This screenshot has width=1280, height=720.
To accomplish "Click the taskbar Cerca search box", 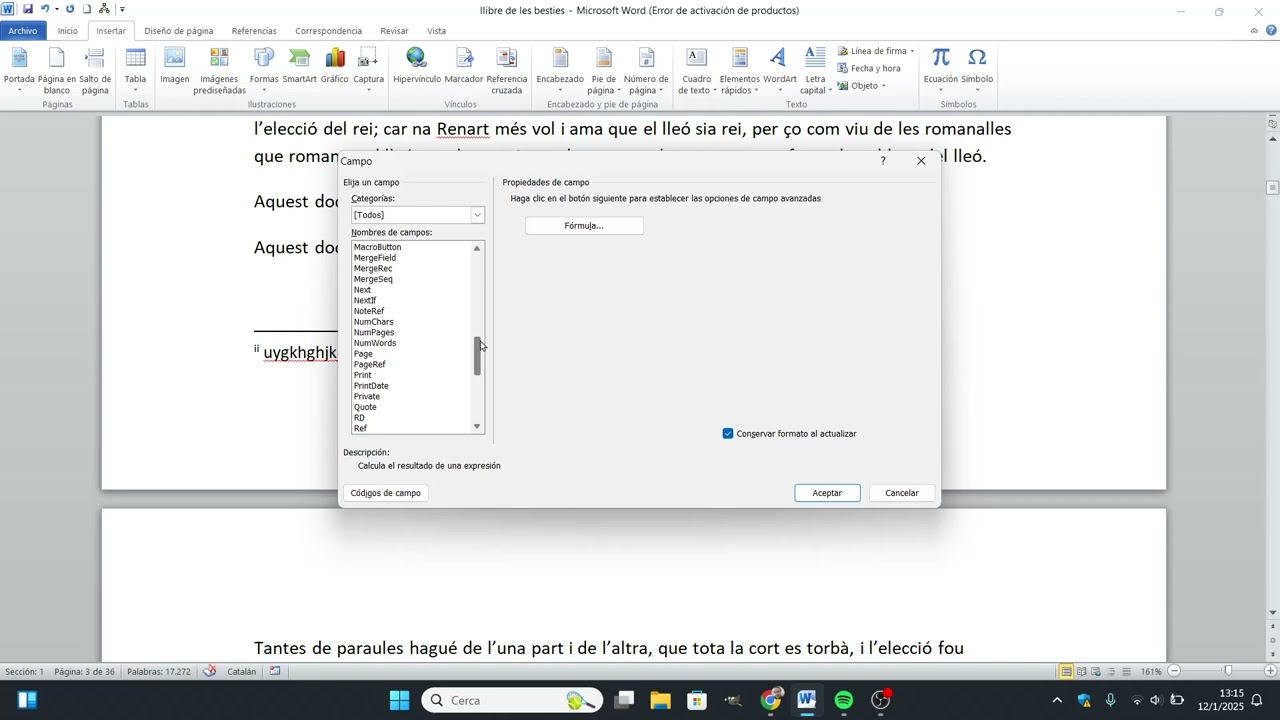I will pyautogui.click(x=512, y=700).
